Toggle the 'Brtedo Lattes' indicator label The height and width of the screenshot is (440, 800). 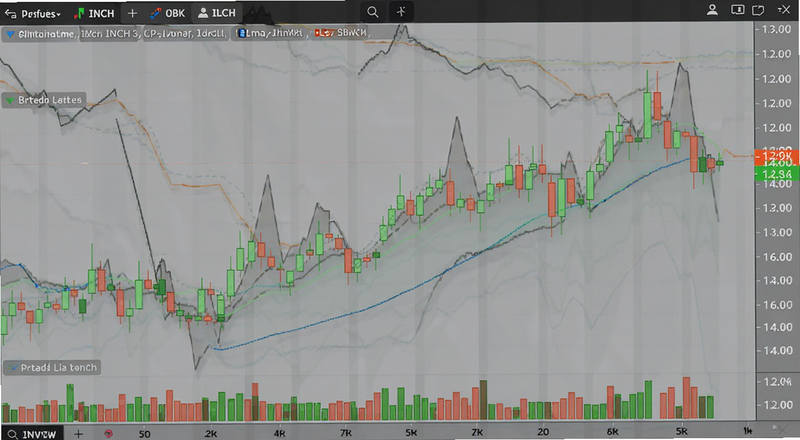point(44,100)
